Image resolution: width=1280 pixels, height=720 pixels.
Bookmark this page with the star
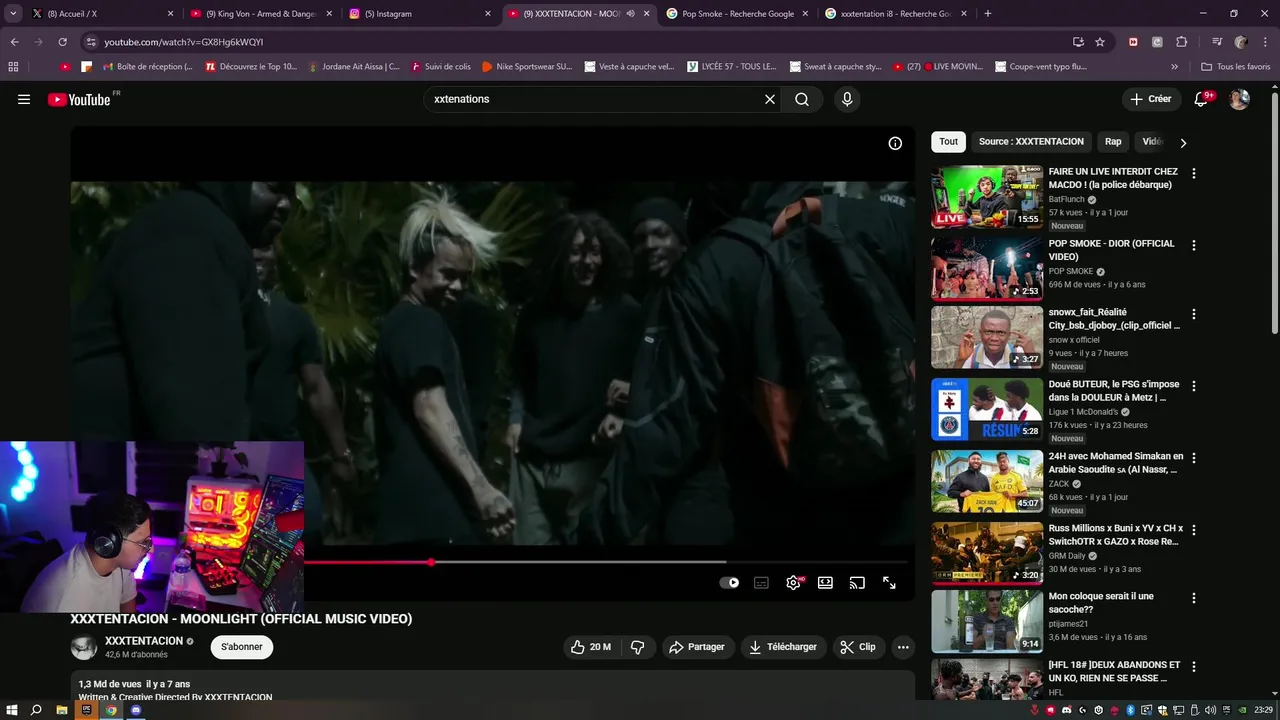tap(1100, 42)
